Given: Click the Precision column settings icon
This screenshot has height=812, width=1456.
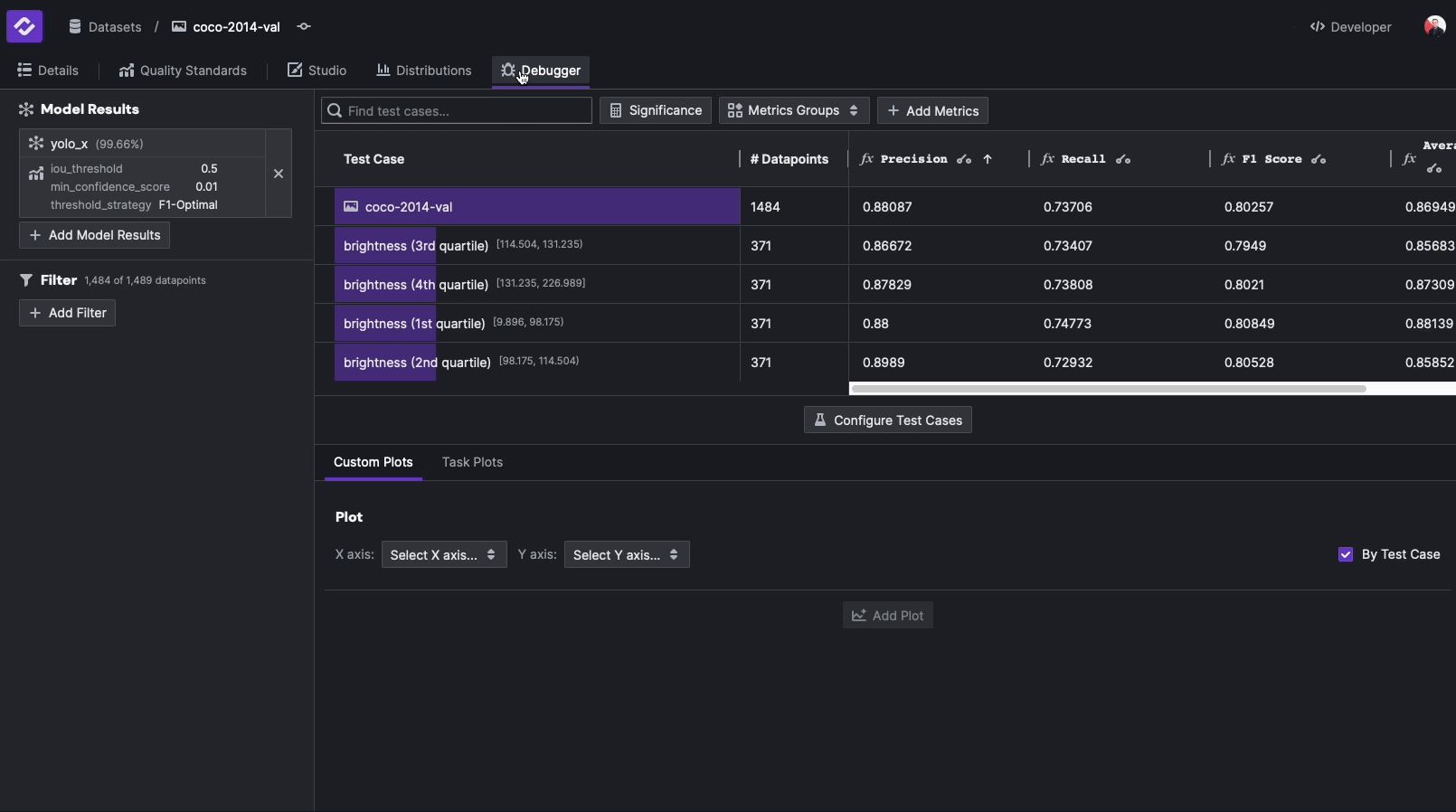Looking at the screenshot, I should point(964,160).
